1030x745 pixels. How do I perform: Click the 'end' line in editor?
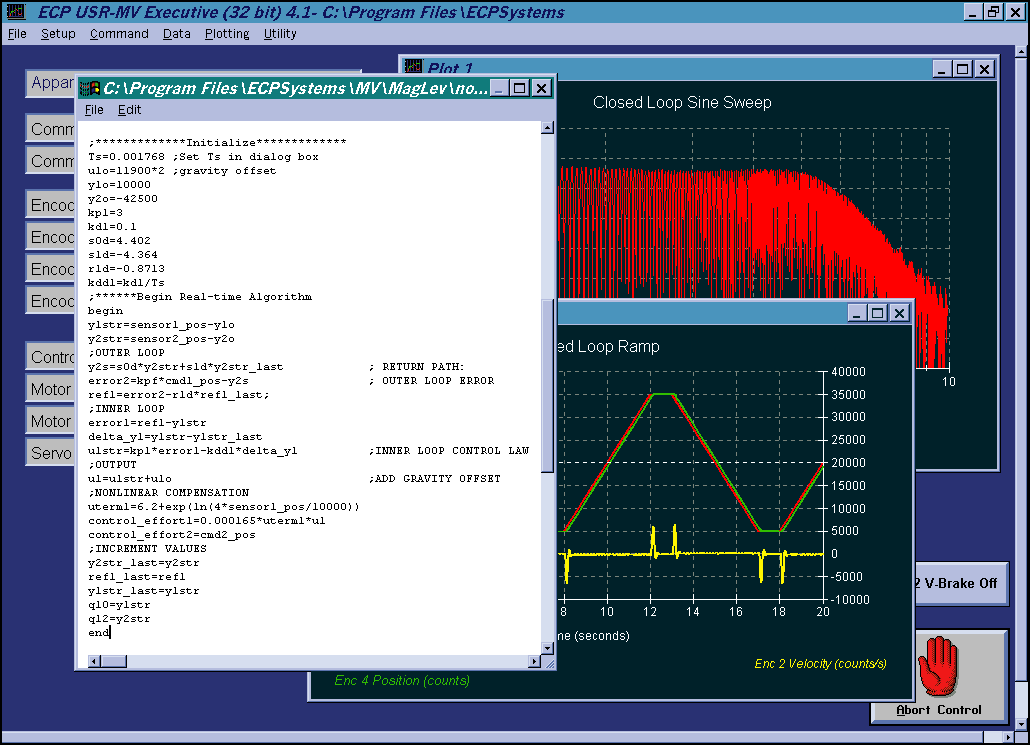[99, 633]
